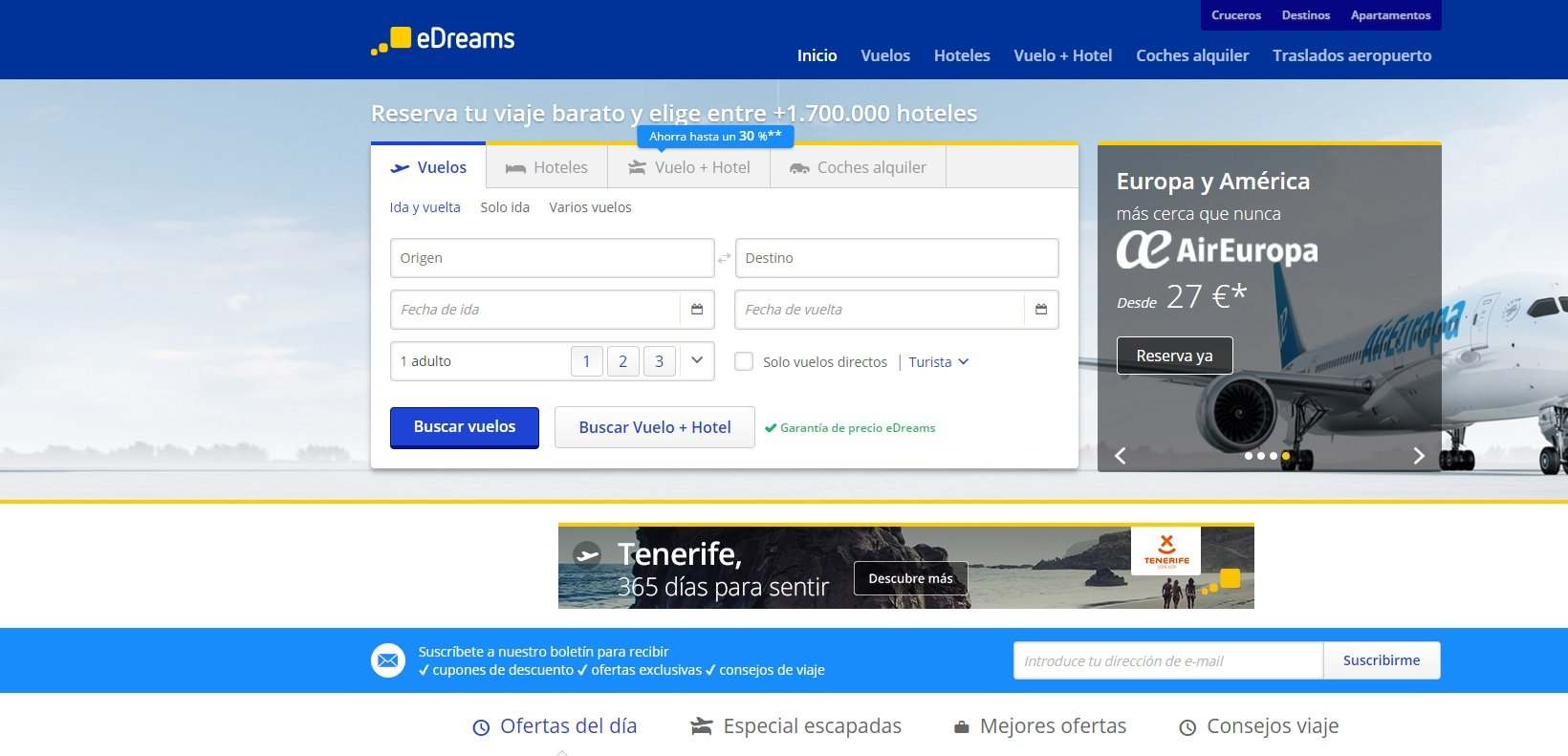This screenshot has width=1568, height=756.
Task: Click the Destino input field
Action: point(897,258)
